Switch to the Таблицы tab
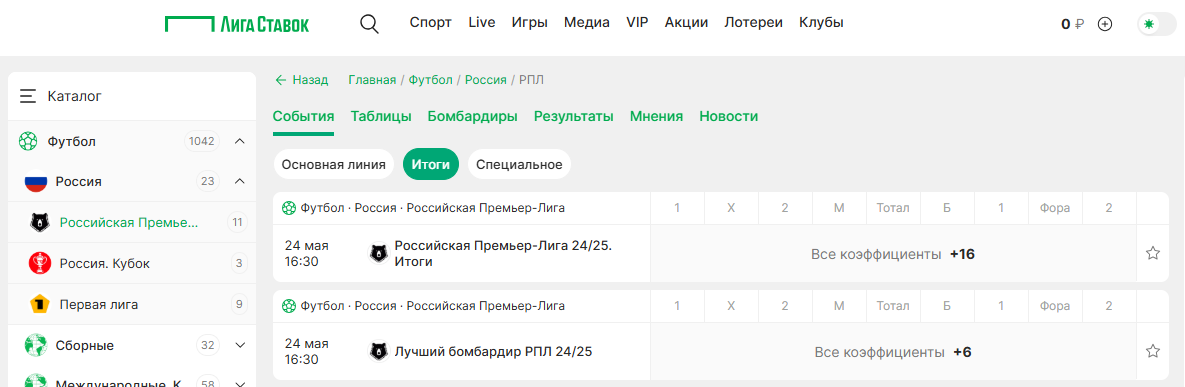 pos(381,116)
